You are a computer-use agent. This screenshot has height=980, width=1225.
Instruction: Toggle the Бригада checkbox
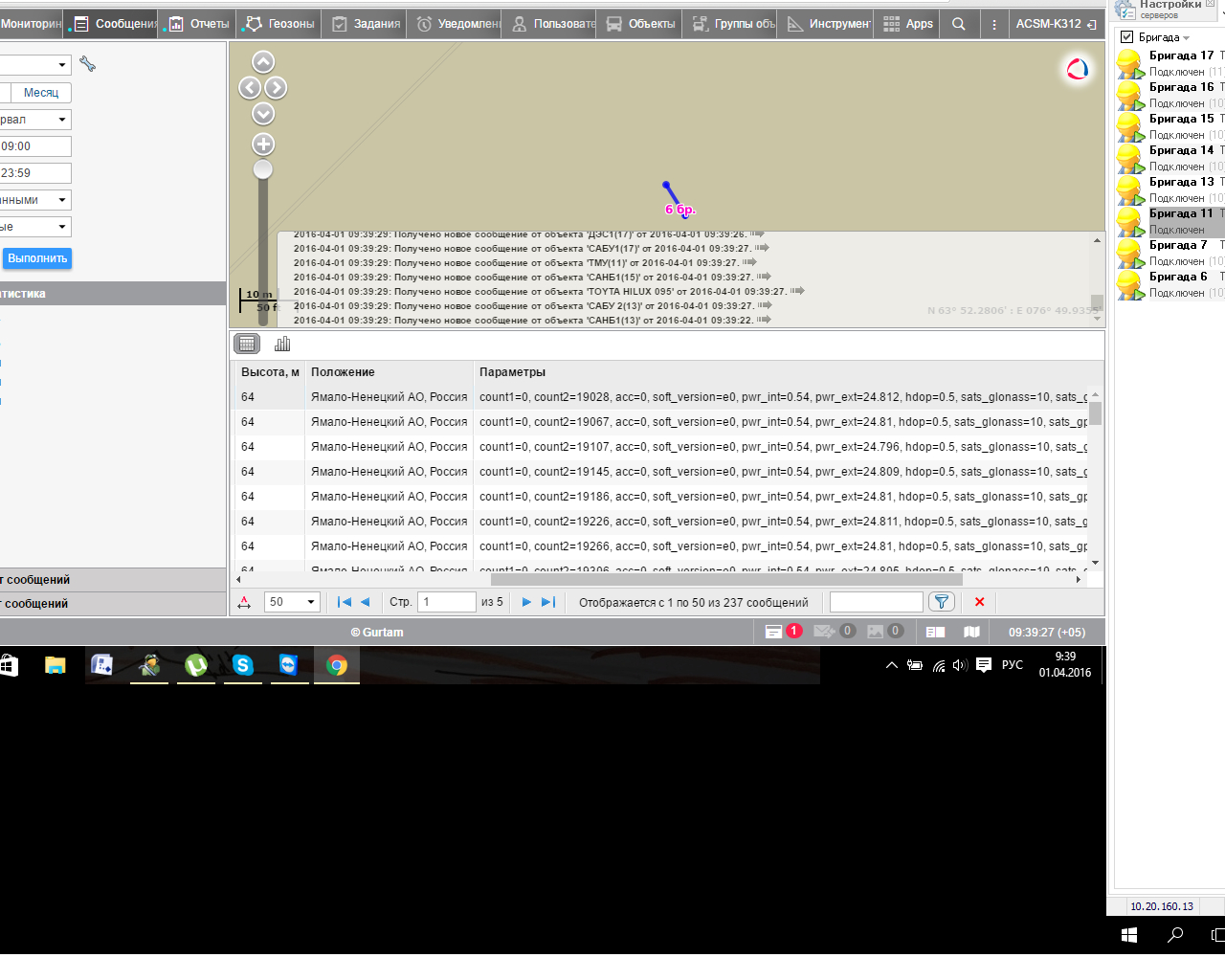point(1126,37)
